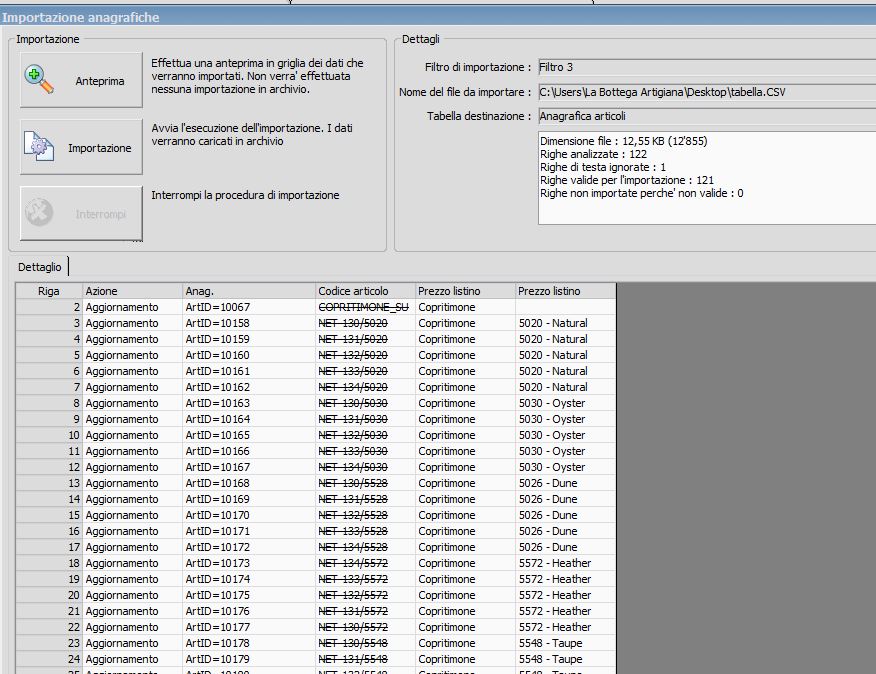Select row header number 2
This screenshot has width=876, height=674.
(49, 307)
